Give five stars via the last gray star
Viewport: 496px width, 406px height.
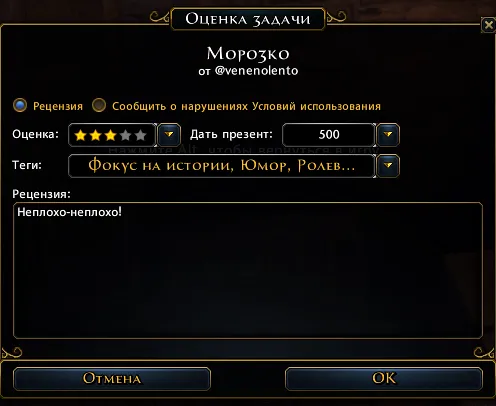coord(140,135)
